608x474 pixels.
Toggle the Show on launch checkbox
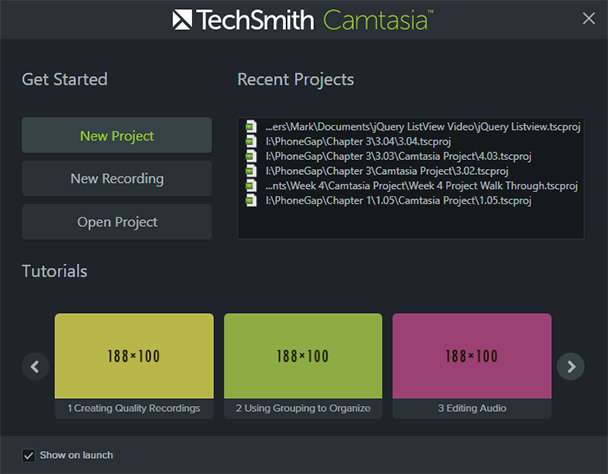pos(29,455)
